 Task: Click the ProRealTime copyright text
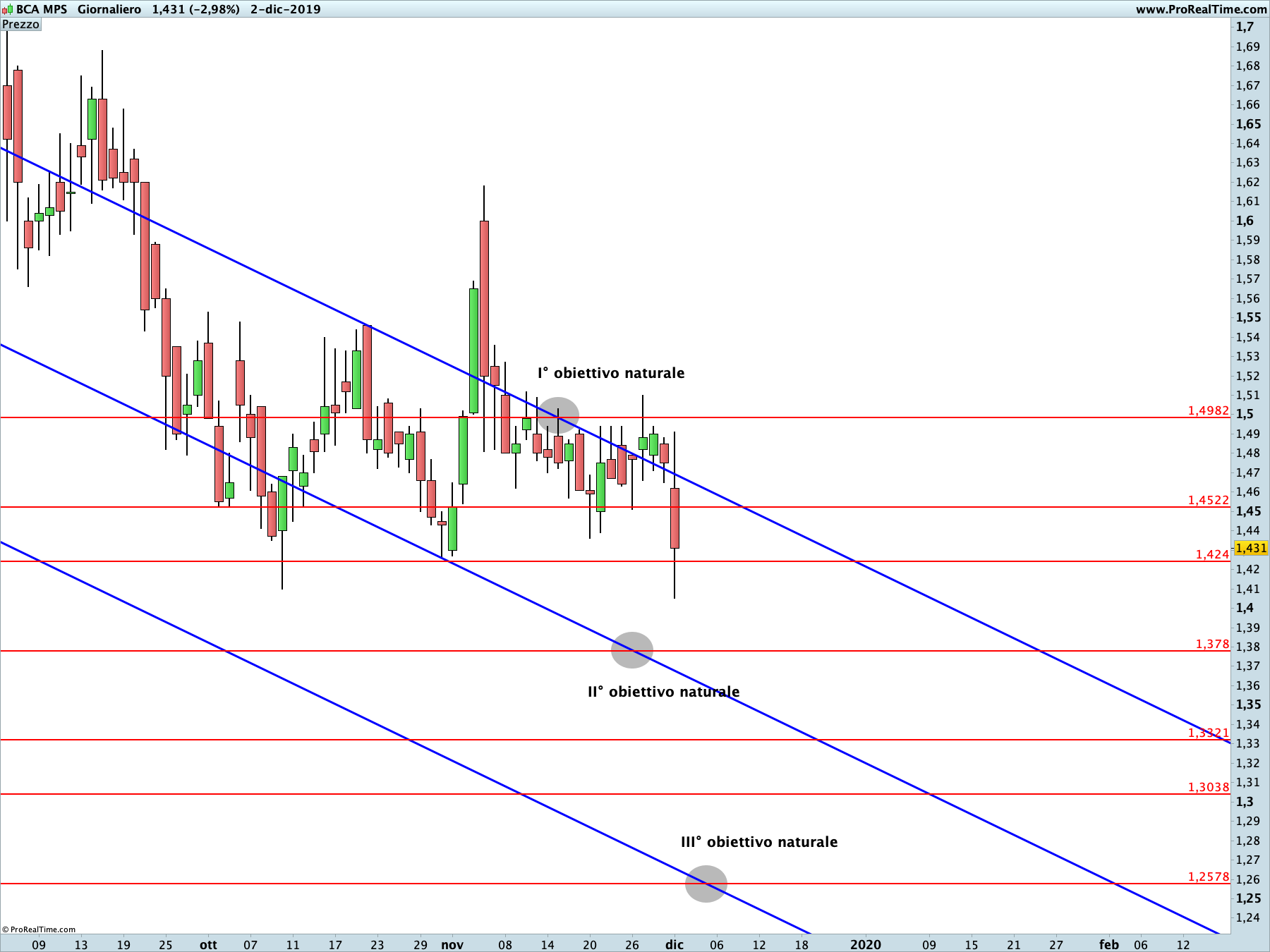click(39, 929)
